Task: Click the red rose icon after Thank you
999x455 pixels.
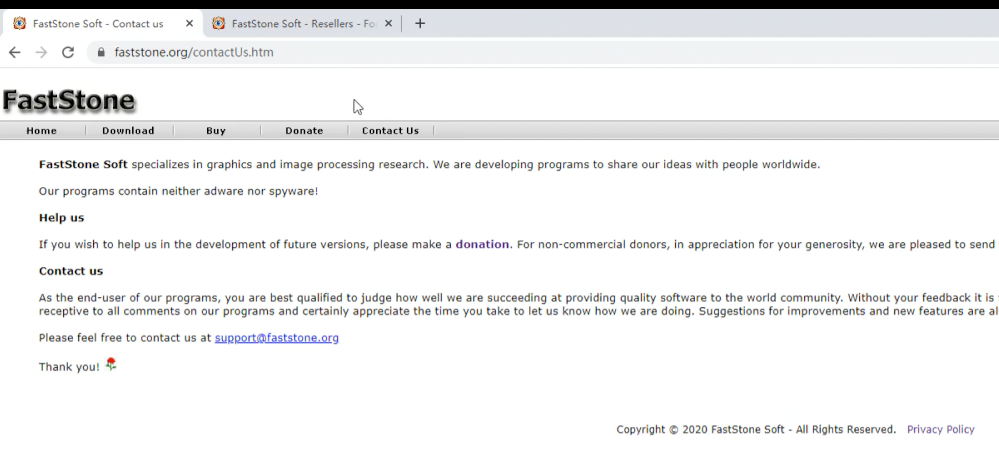Action: (x=111, y=365)
